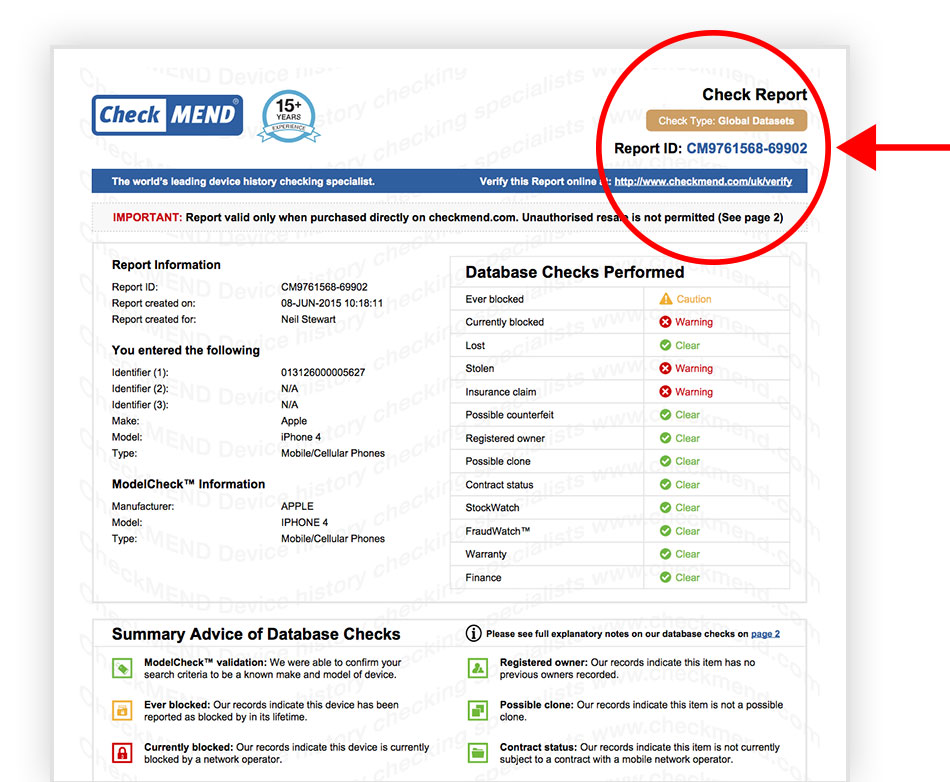
Task: Click the Lost row label
Action: 475,346
